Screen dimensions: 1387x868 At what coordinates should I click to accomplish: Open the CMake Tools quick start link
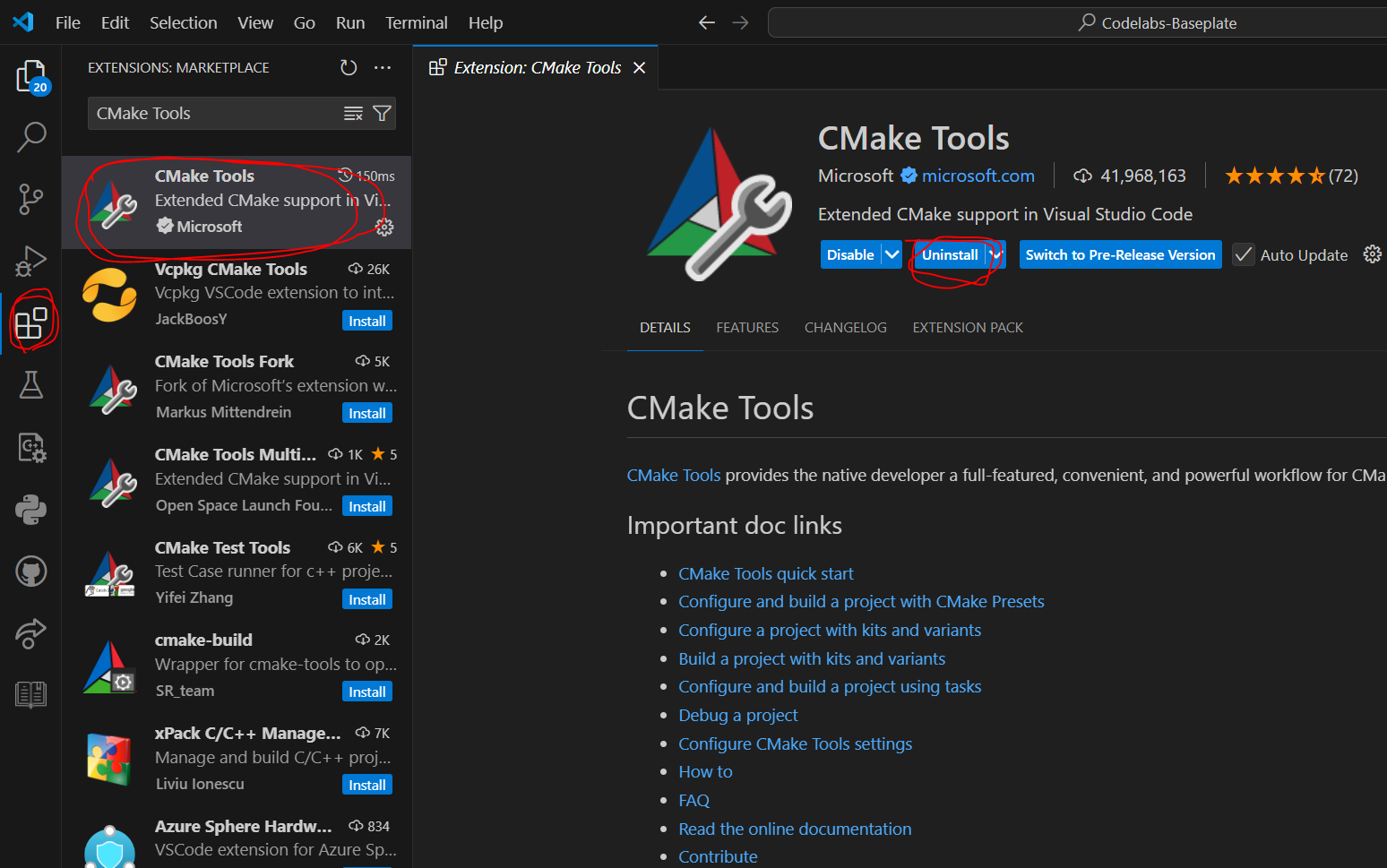766,573
